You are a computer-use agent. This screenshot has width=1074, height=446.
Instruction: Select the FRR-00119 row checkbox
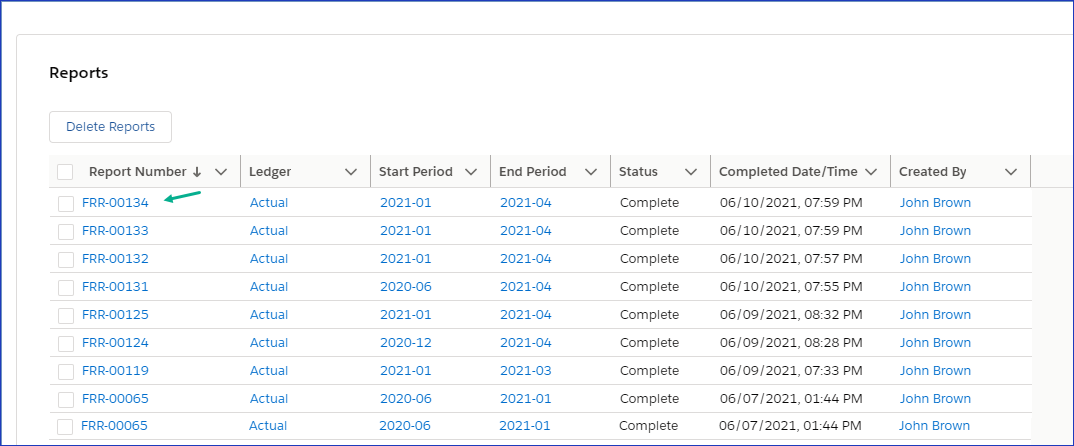[66, 372]
